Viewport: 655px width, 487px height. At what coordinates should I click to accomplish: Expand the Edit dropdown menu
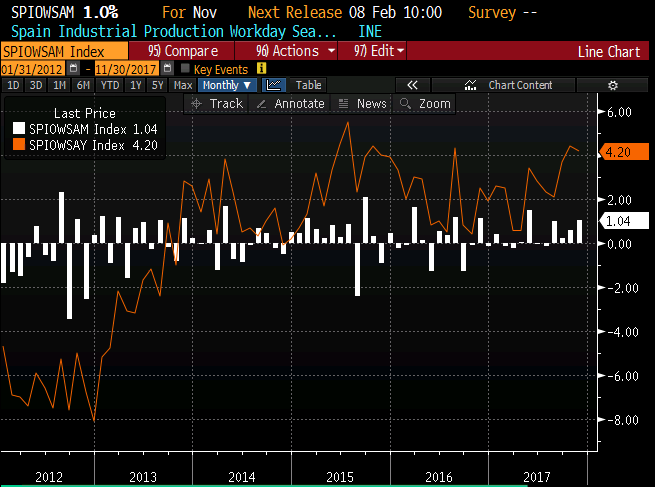tap(379, 50)
